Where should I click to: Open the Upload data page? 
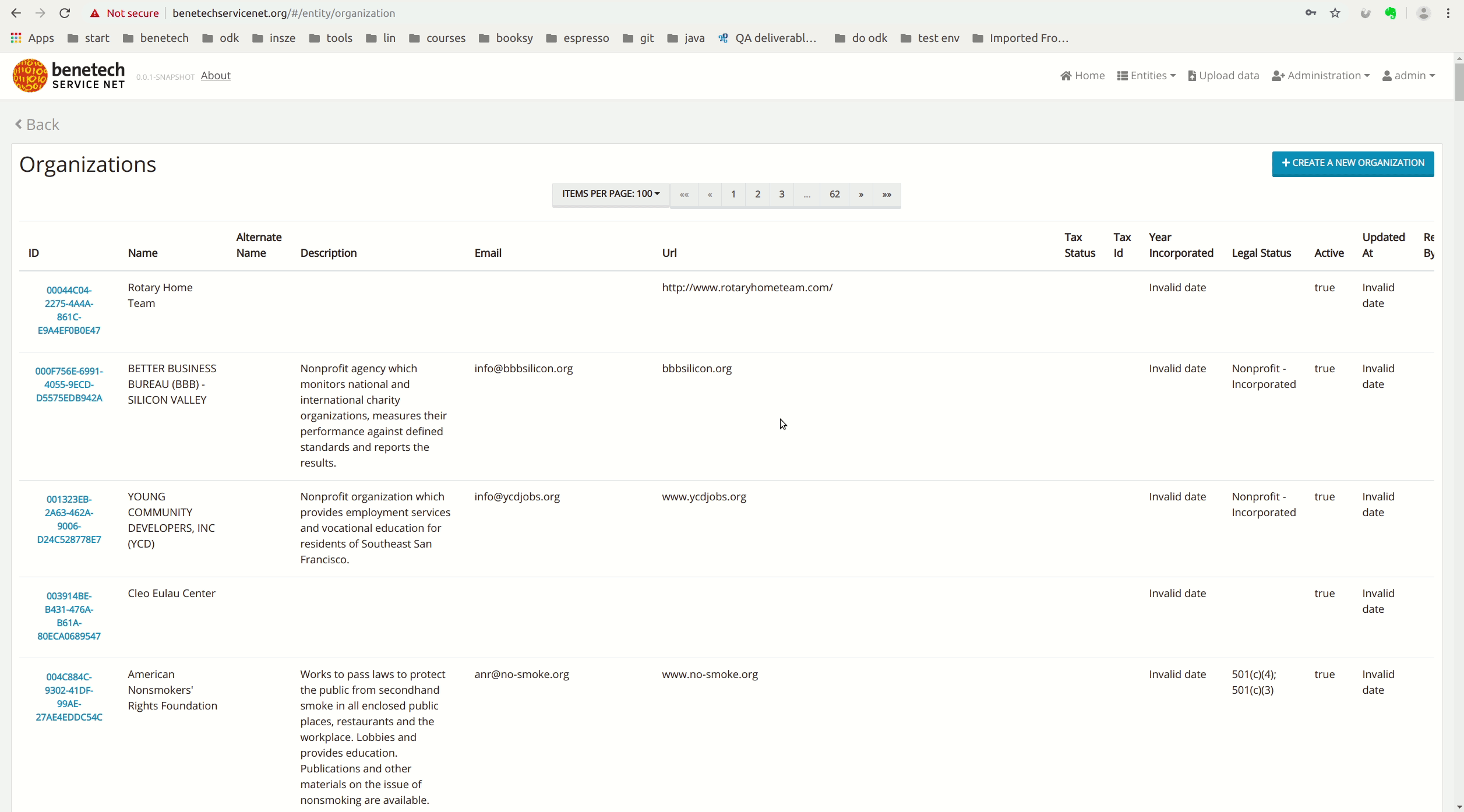pos(1223,75)
